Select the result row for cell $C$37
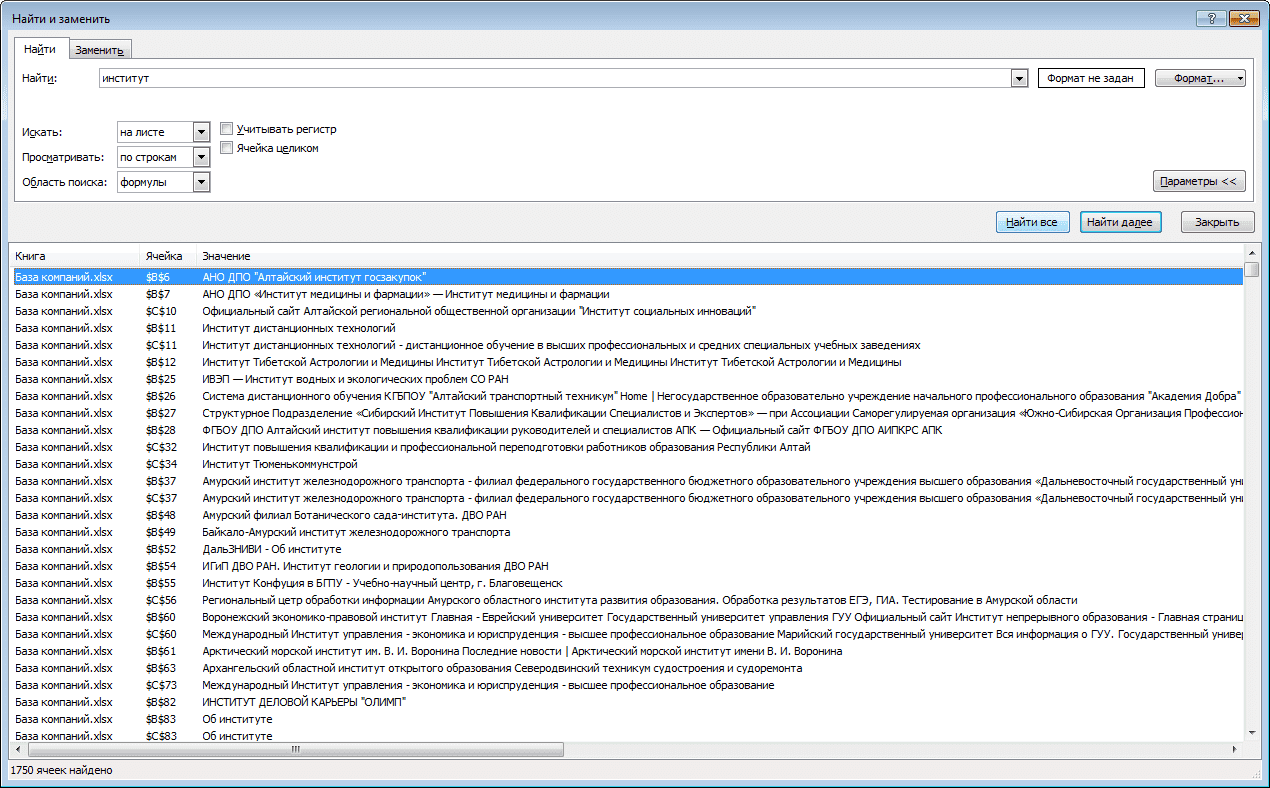This screenshot has height=788, width=1270. pos(627,498)
